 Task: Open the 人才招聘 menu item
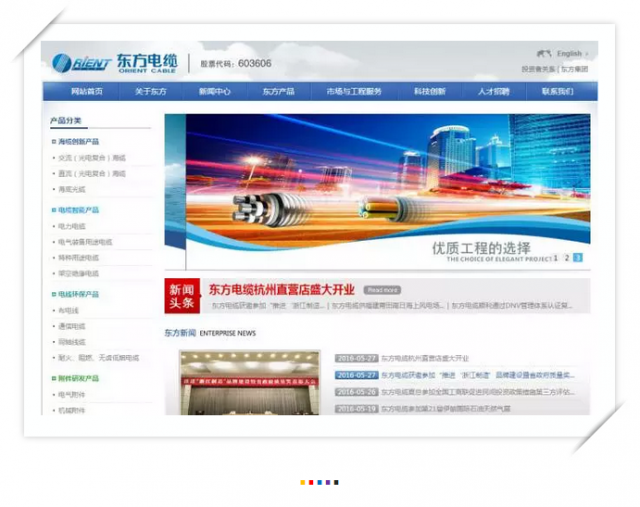point(493,91)
